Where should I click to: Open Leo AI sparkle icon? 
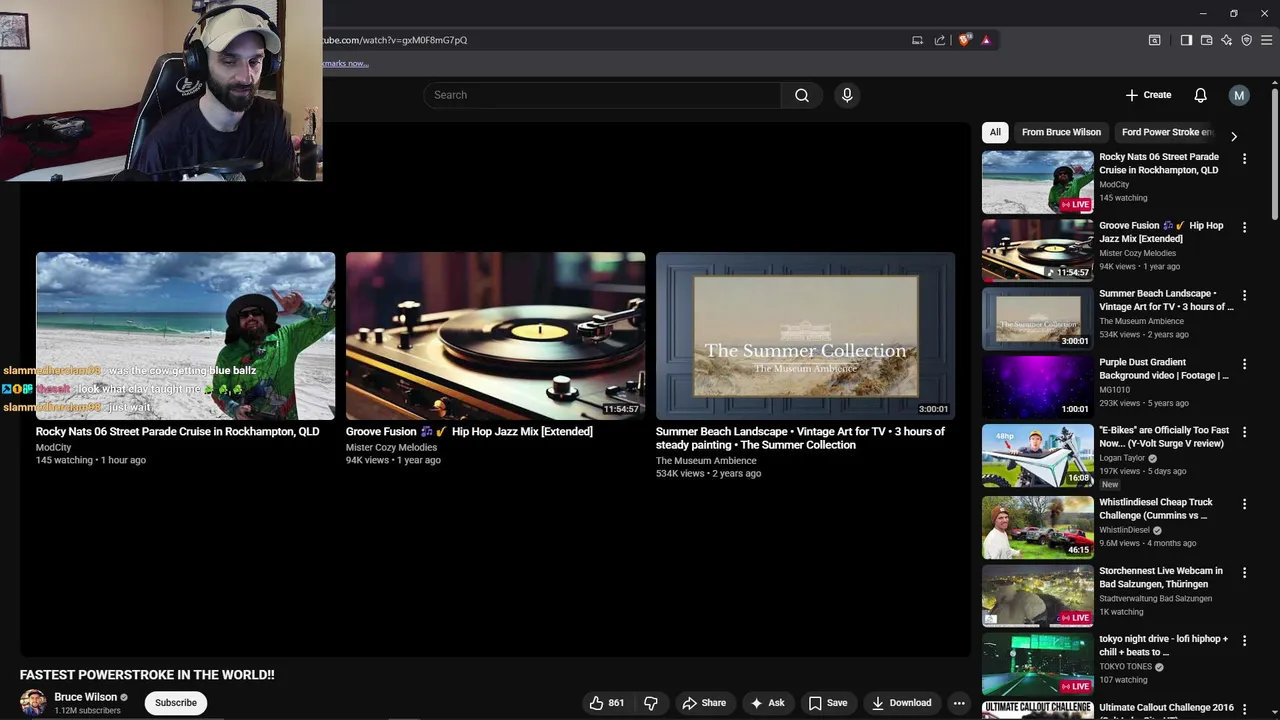[1226, 40]
